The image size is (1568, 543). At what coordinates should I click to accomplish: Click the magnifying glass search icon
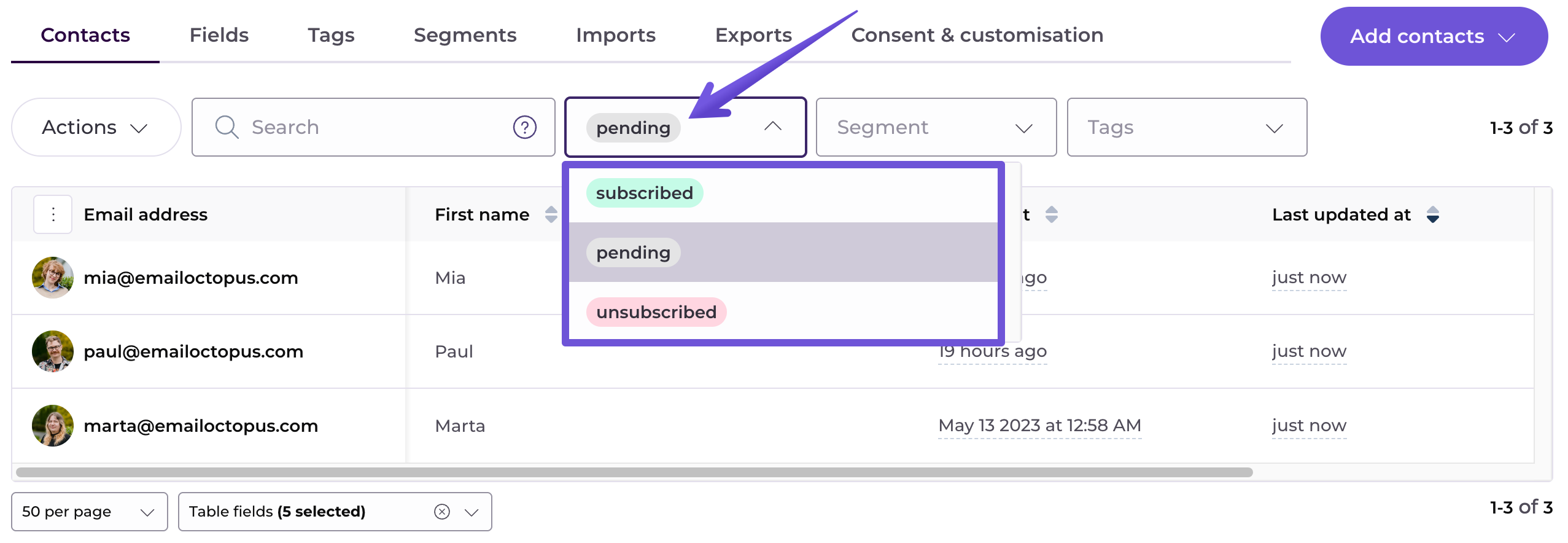point(227,127)
